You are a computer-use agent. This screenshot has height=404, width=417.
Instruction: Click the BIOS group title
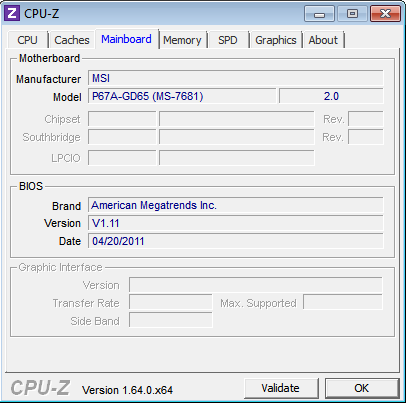31,186
